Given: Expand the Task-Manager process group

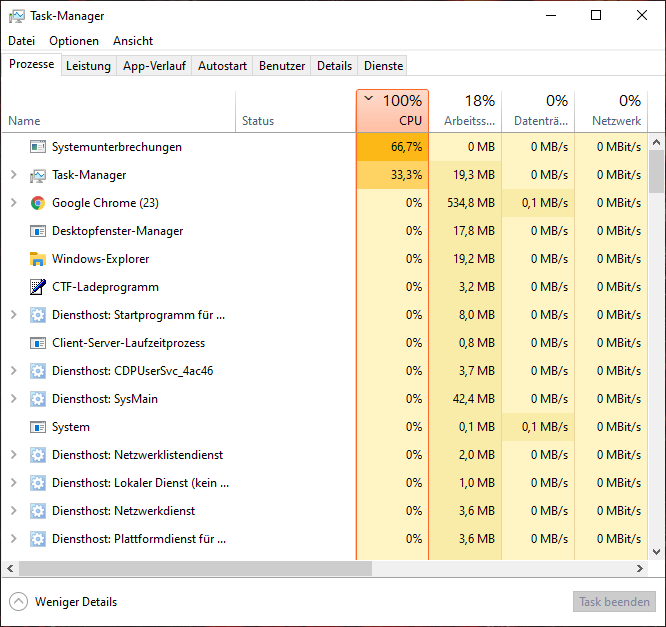Looking at the screenshot, I should coord(14,175).
